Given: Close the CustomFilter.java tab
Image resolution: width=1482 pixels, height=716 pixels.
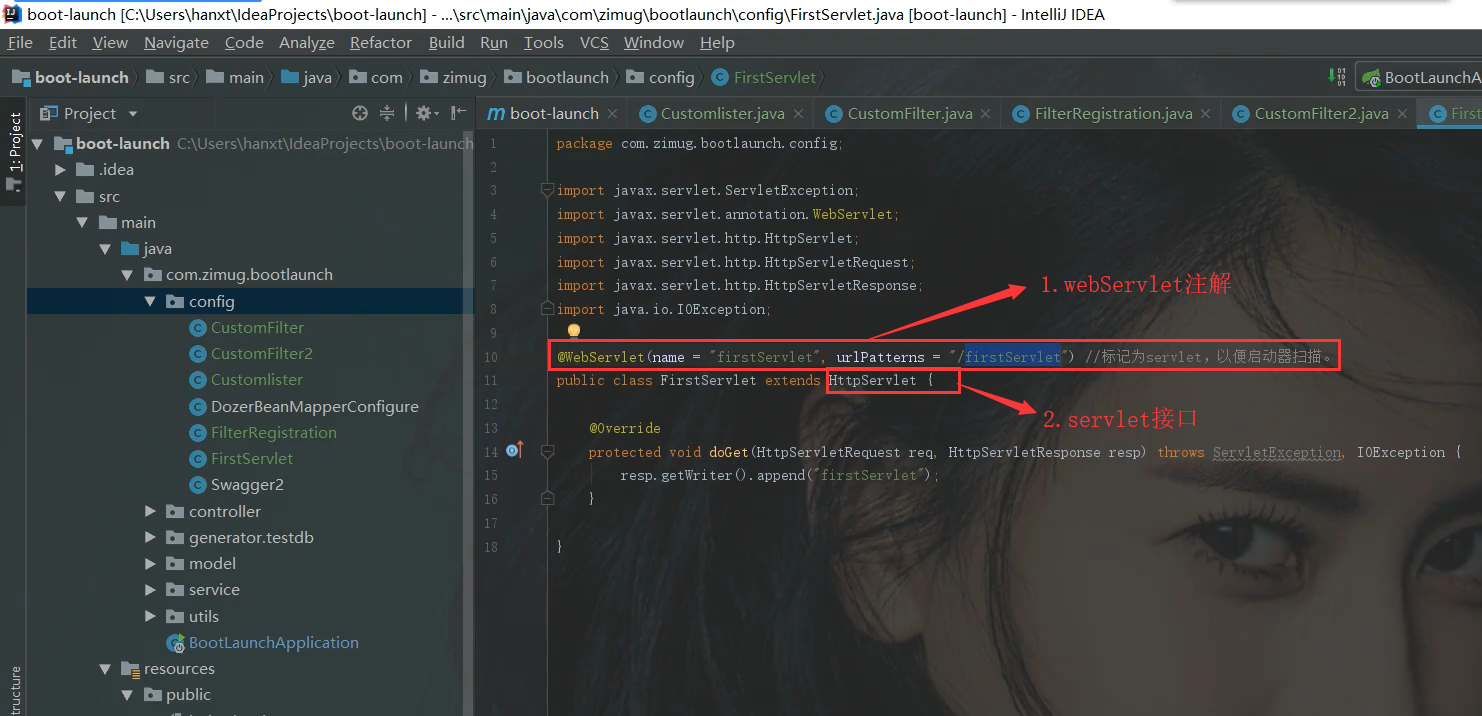Looking at the screenshot, I should pyautogui.click(x=987, y=114).
